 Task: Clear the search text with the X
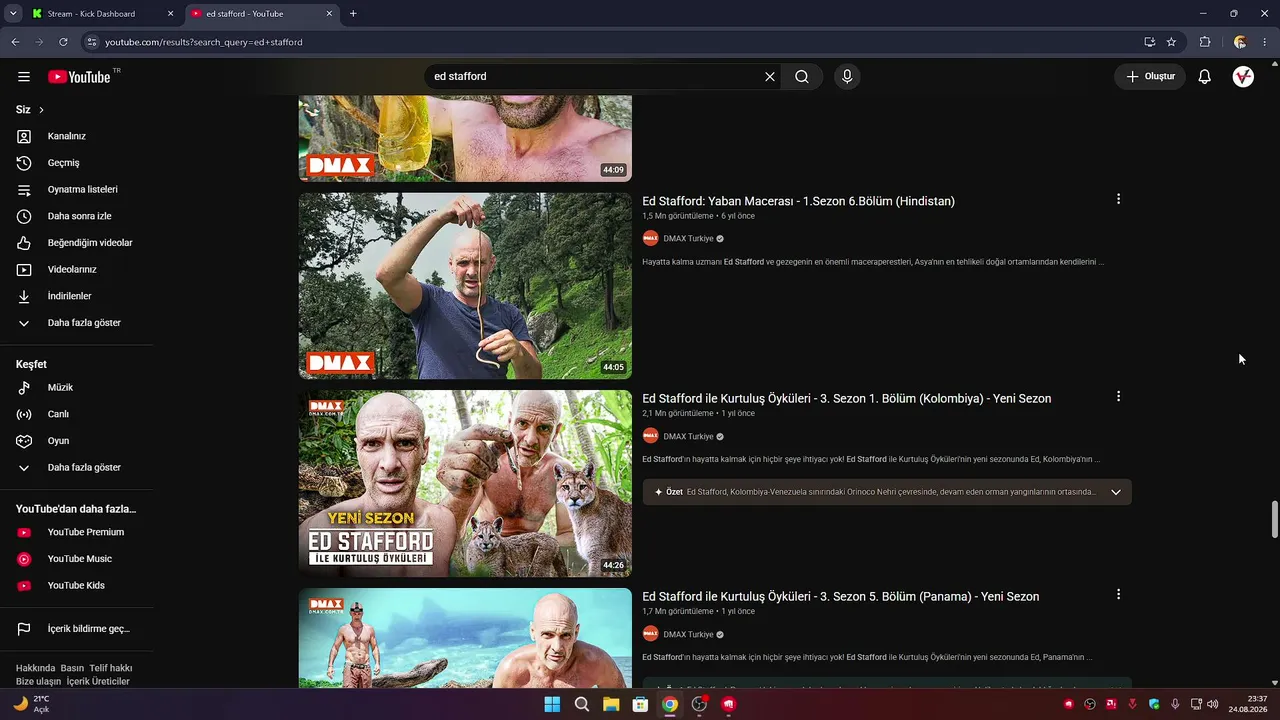coord(770,77)
